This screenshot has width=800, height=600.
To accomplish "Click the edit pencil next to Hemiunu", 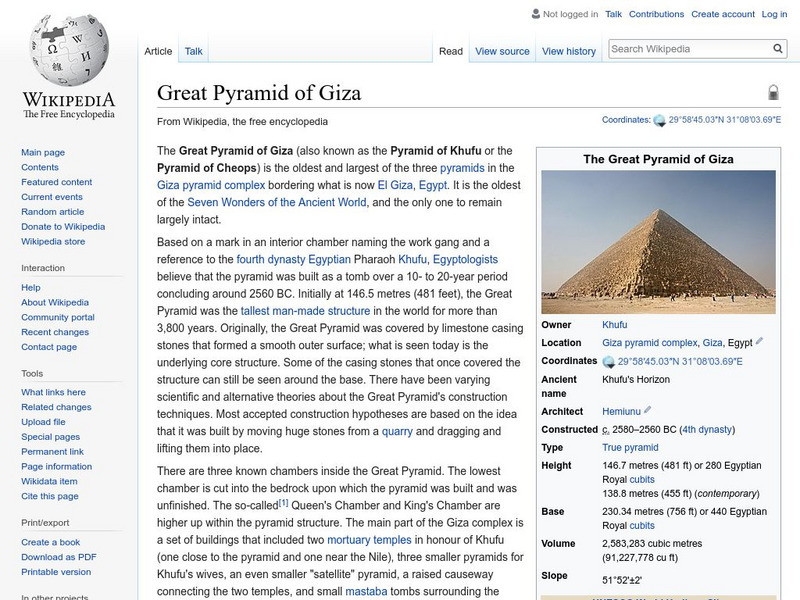I will click(x=647, y=410).
